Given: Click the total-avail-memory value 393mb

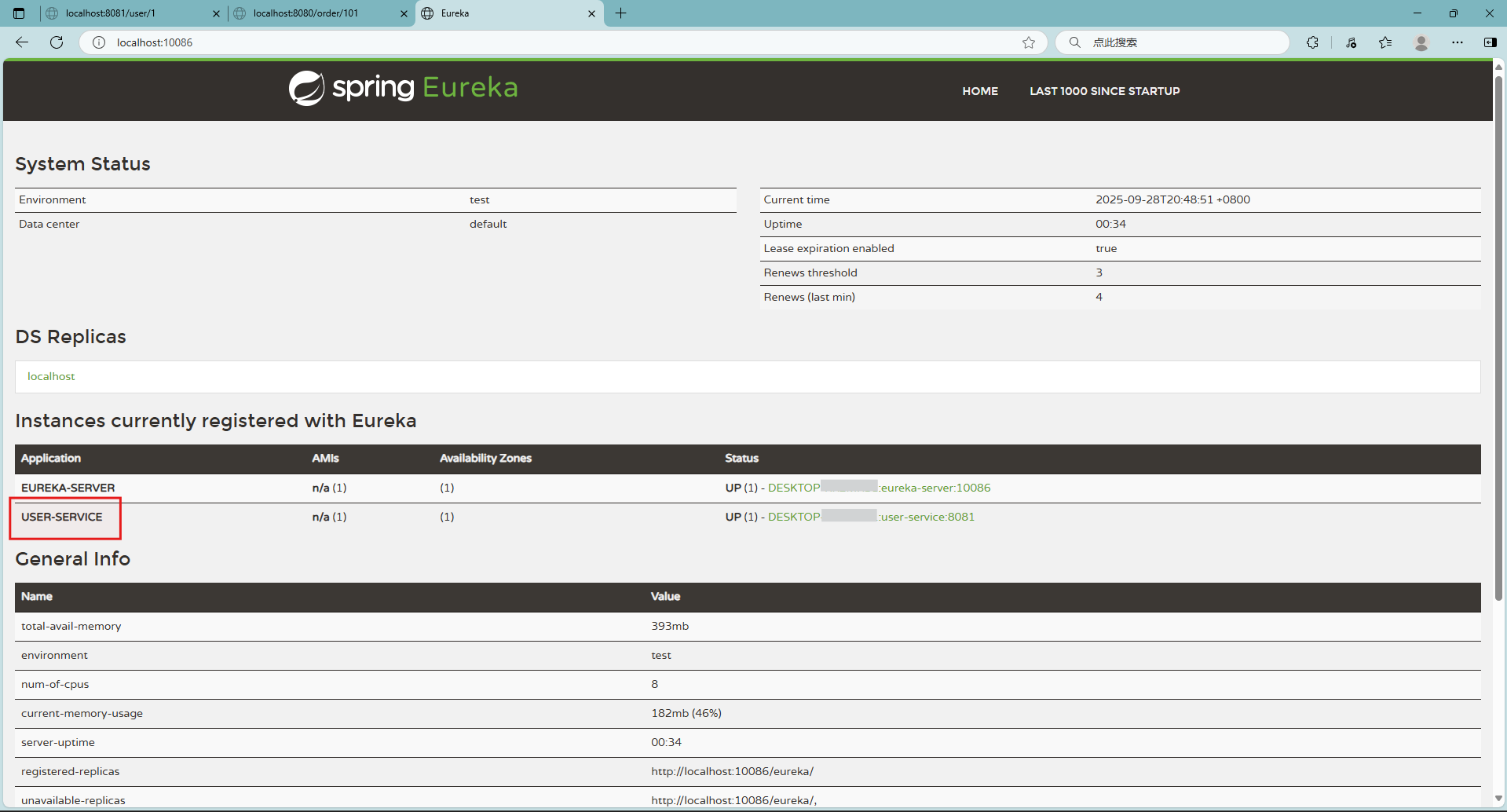Looking at the screenshot, I should coord(670,626).
